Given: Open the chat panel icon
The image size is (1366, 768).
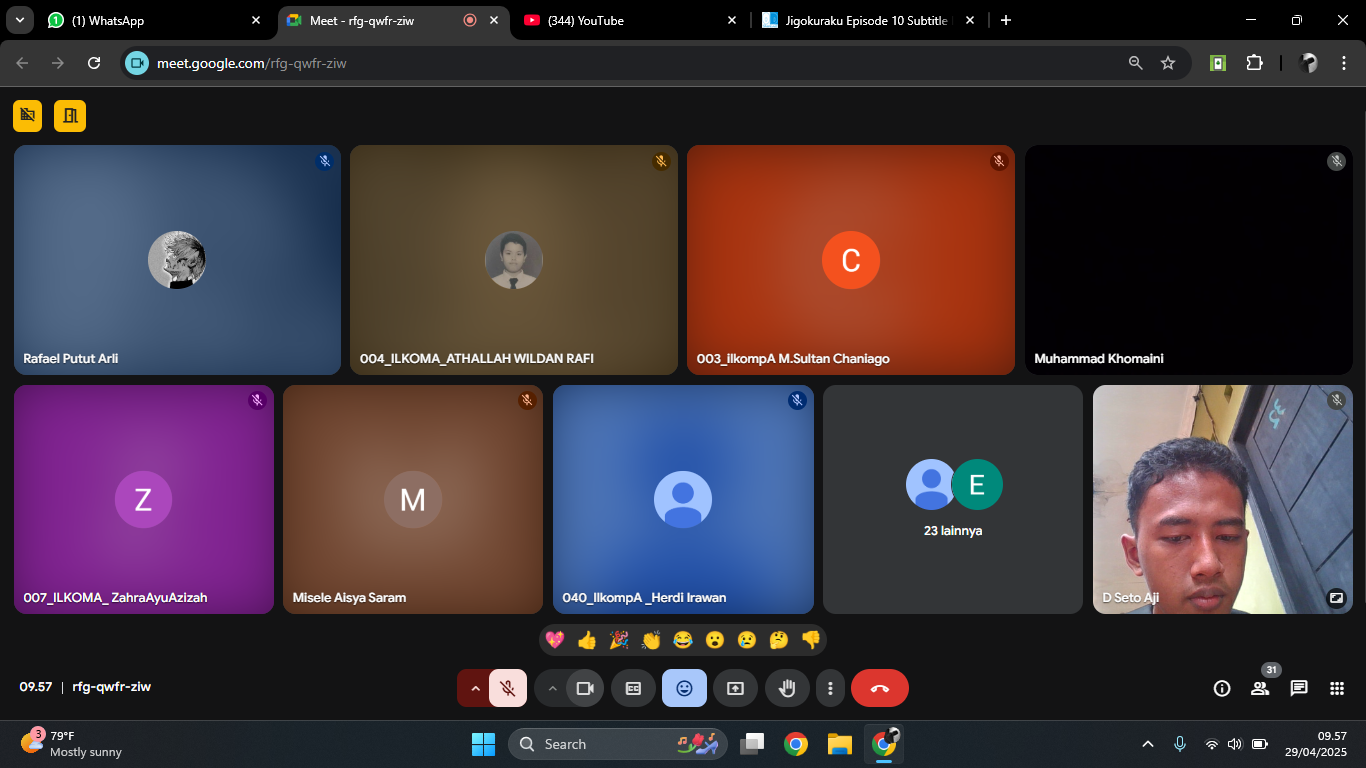Looking at the screenshot, I should click(1299, 688).
